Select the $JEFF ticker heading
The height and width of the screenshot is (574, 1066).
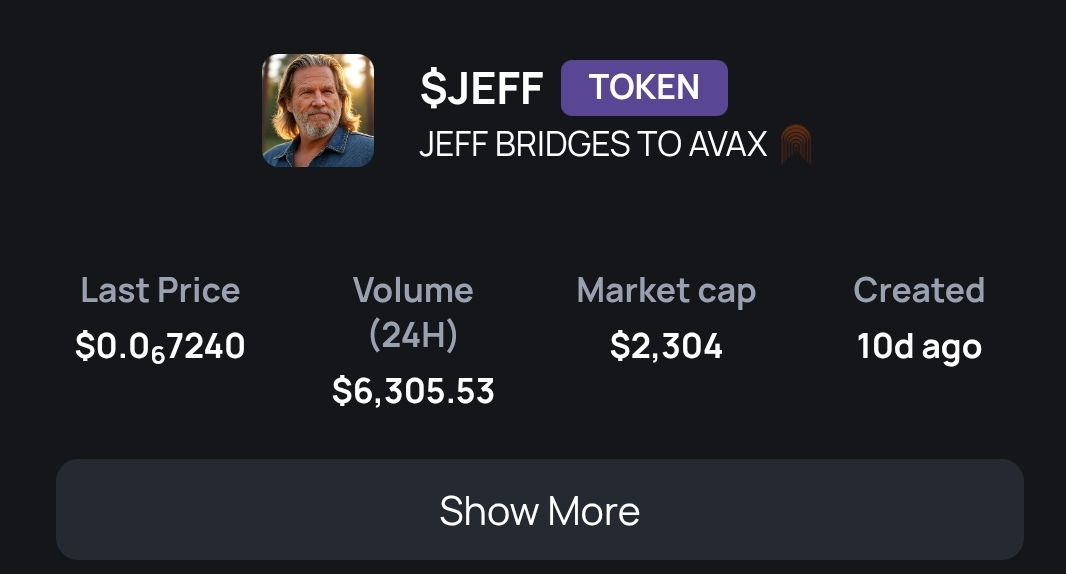(x=482, y=88)
